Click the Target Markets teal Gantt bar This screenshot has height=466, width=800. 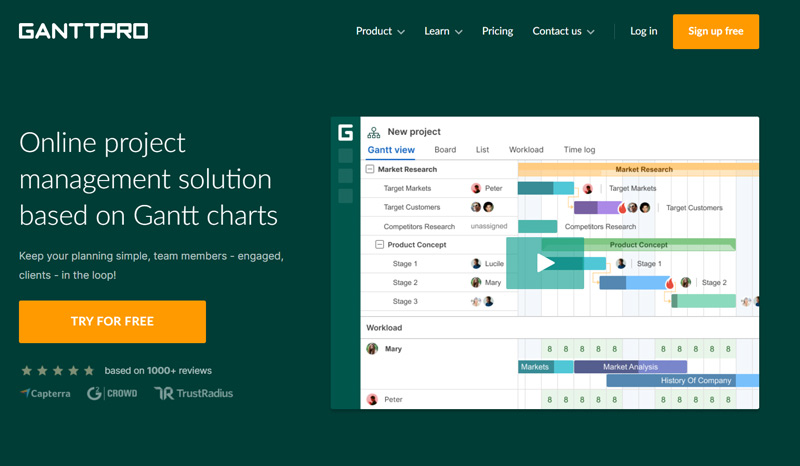click(545, 188)
